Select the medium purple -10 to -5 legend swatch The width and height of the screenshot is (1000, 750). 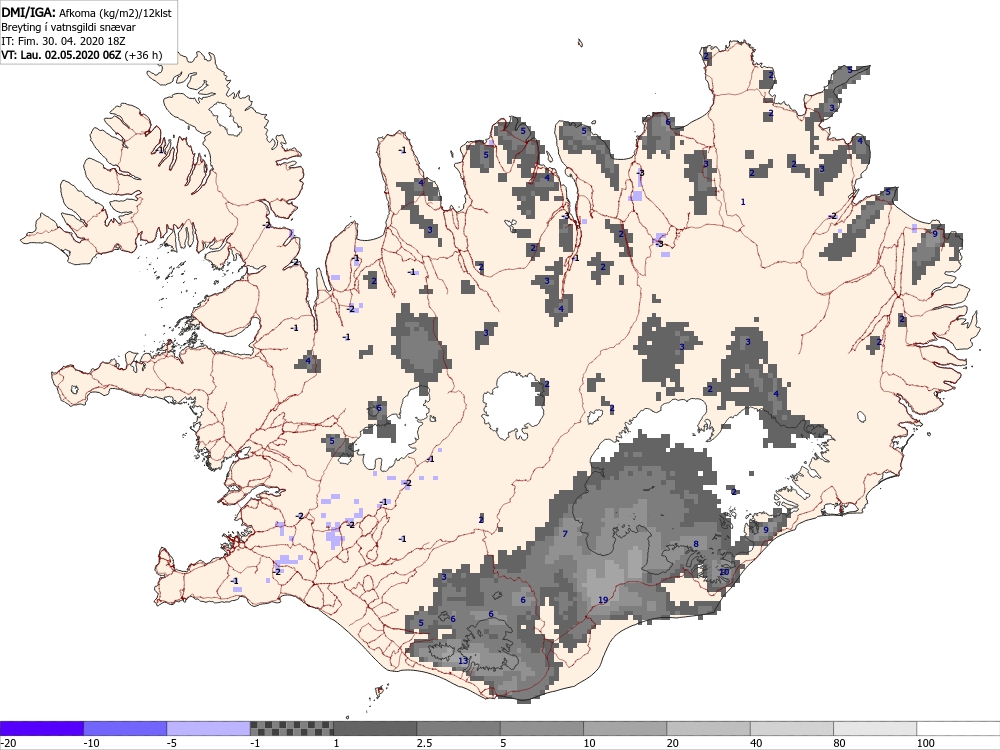[125, 728]
